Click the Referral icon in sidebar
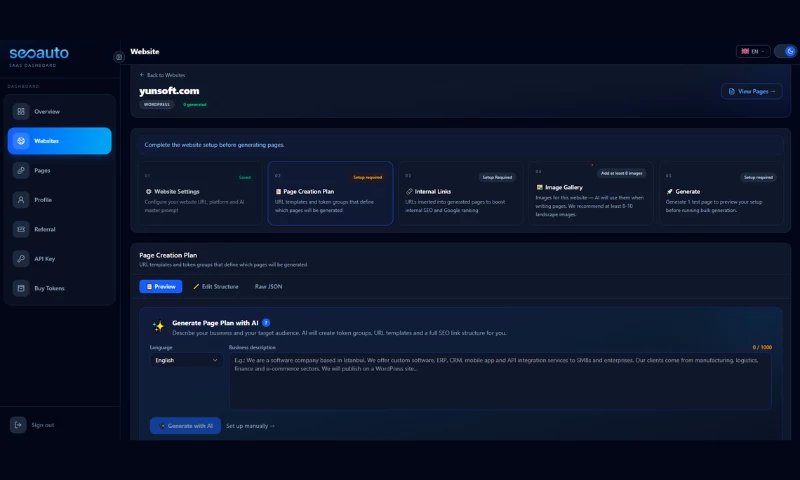 pos(20,229)
